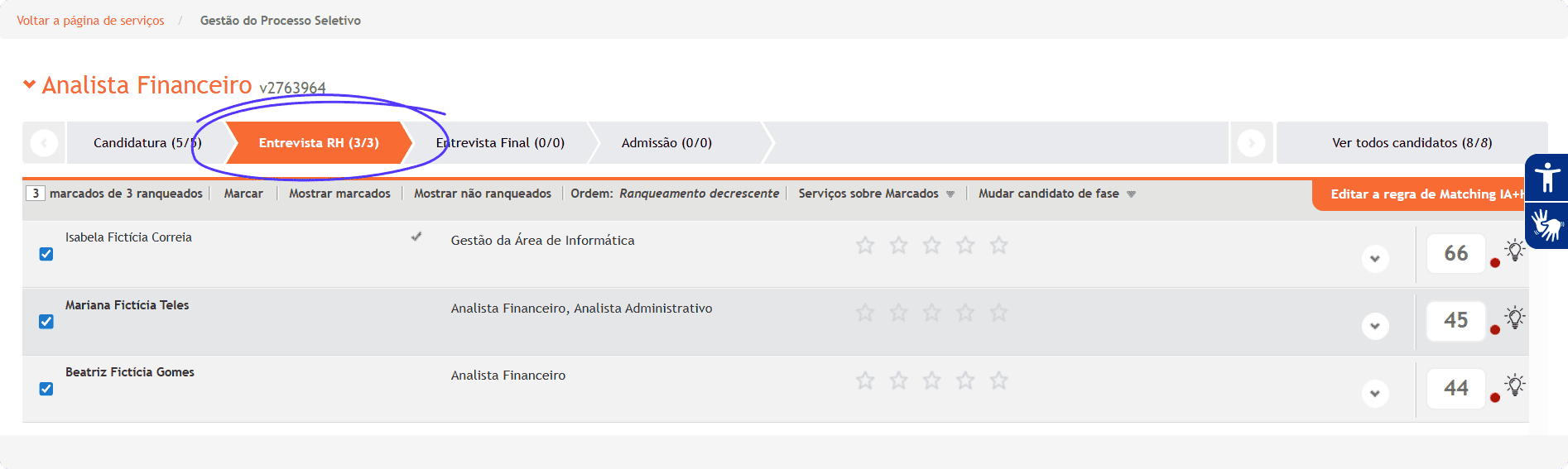Uncheck Beatriz Fictícia Gomes's checkbox
Image resolution: width=1568 pixels, height=469 pixels.
(x=46, y=389)
